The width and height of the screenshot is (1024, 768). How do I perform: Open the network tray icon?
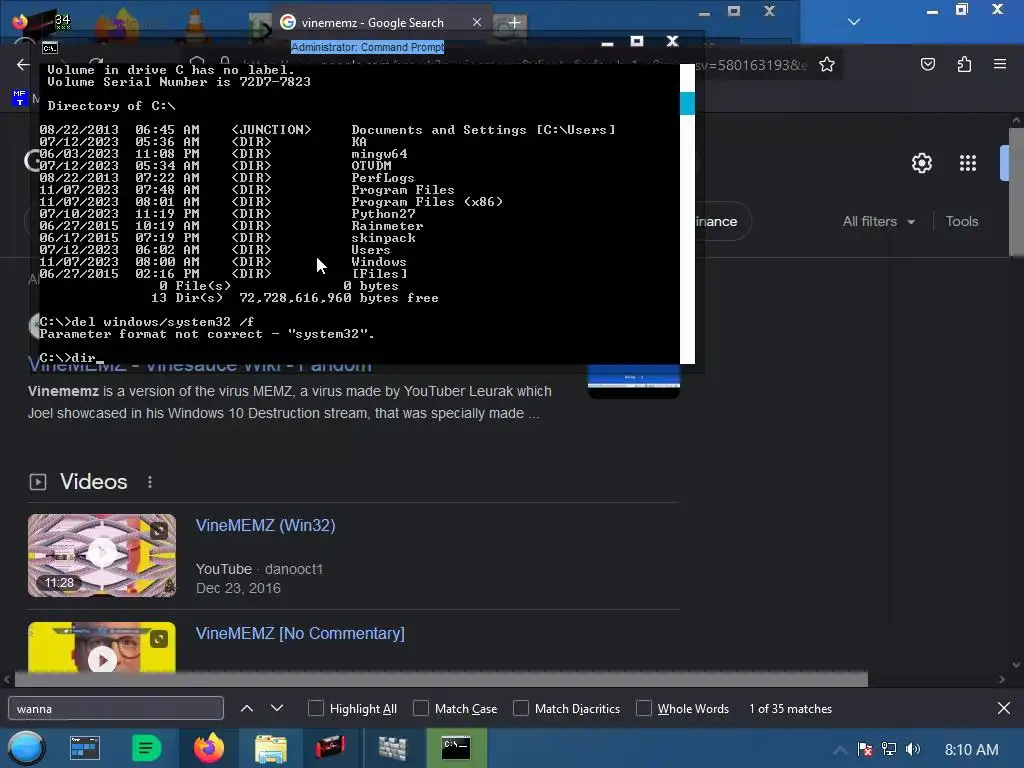[x=889, y=749]
